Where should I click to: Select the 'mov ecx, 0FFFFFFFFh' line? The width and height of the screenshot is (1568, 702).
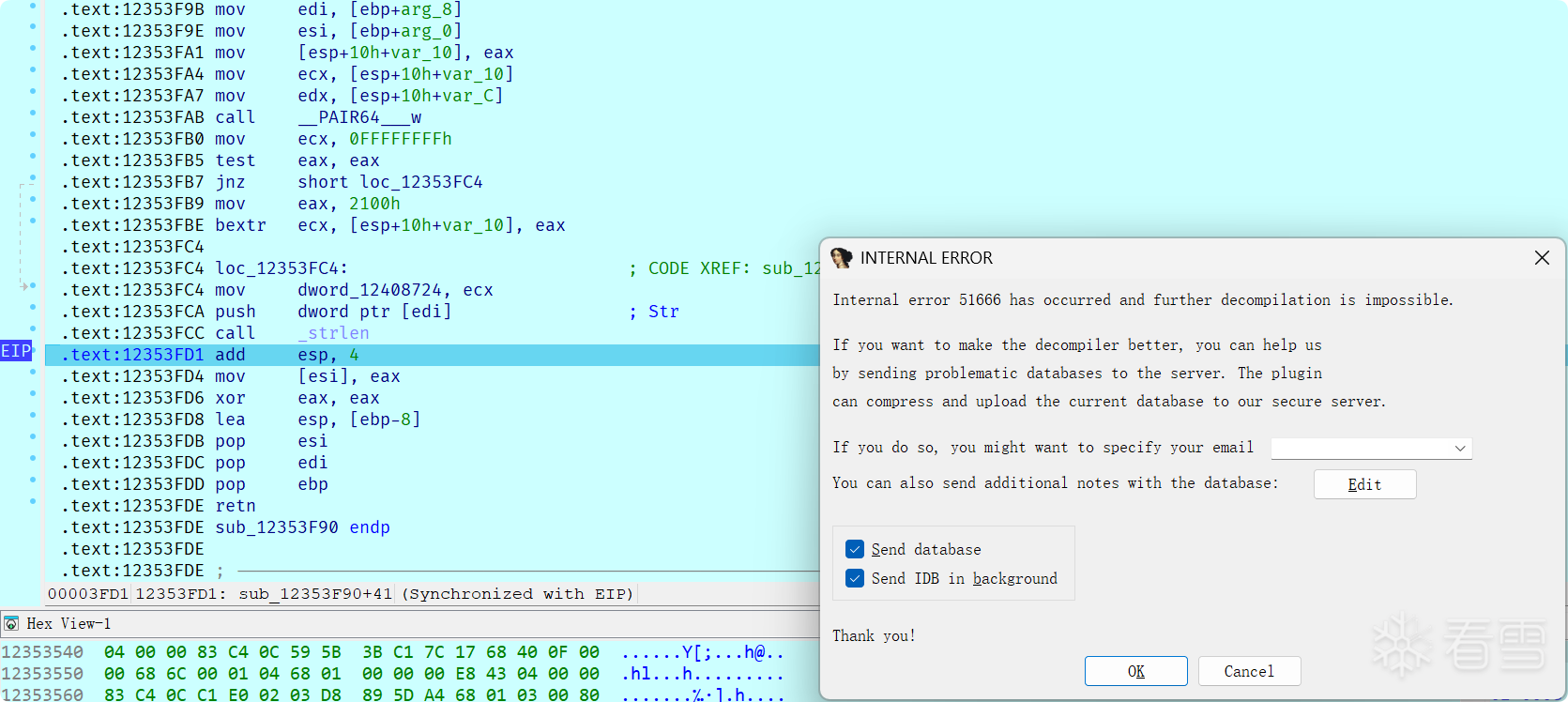(x=256, y=139)
